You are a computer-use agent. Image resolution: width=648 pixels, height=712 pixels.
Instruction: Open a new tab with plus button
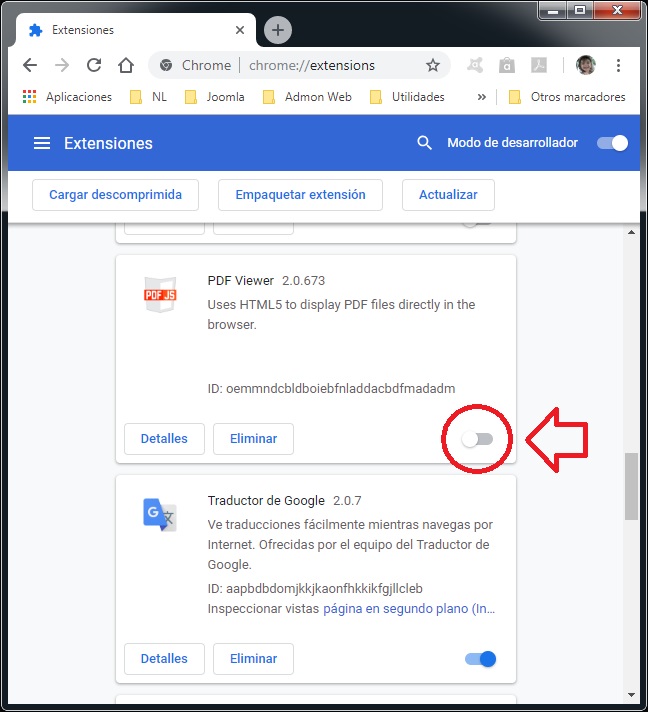[x=278, y=30]
